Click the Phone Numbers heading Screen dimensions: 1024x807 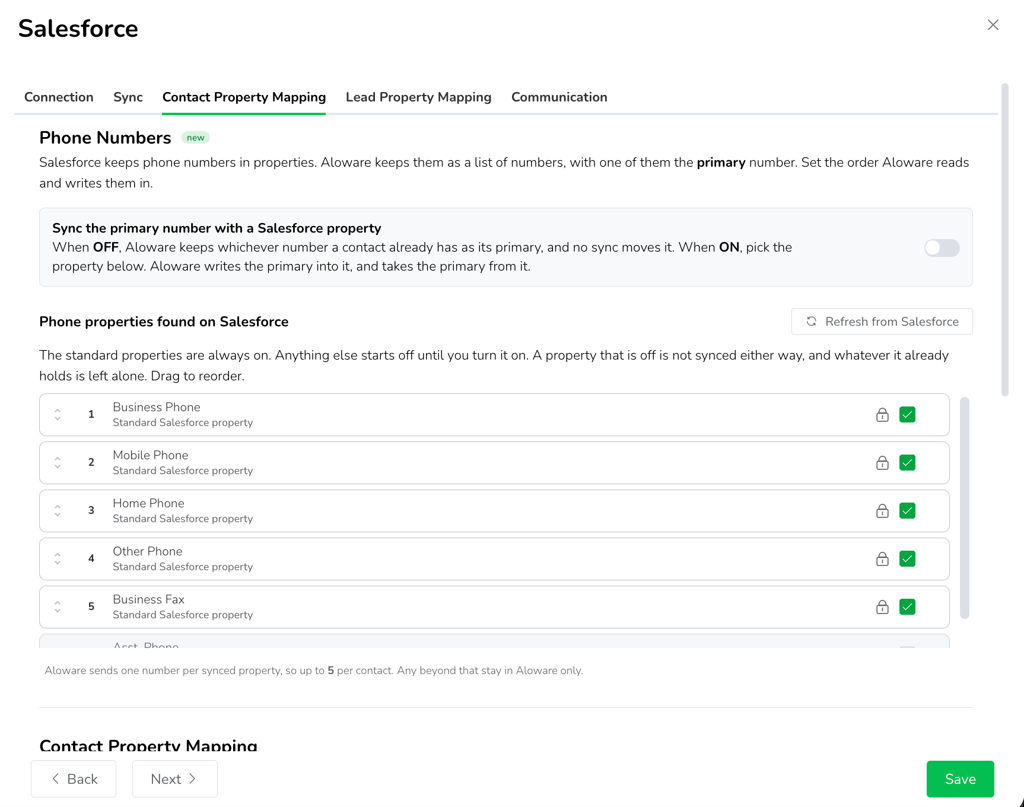(105, 138)
